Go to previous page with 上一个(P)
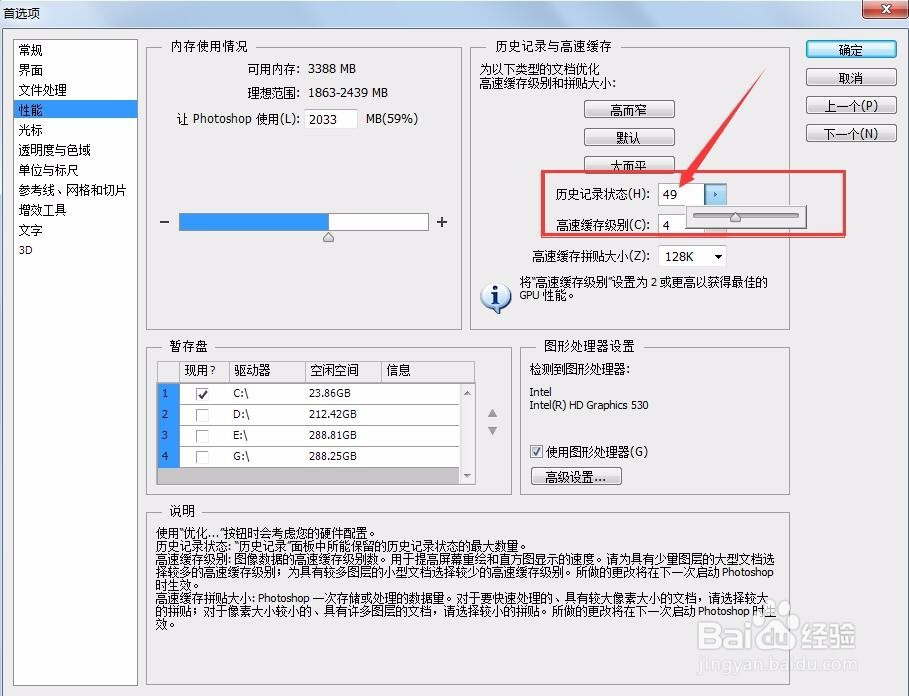 [850, 105]
